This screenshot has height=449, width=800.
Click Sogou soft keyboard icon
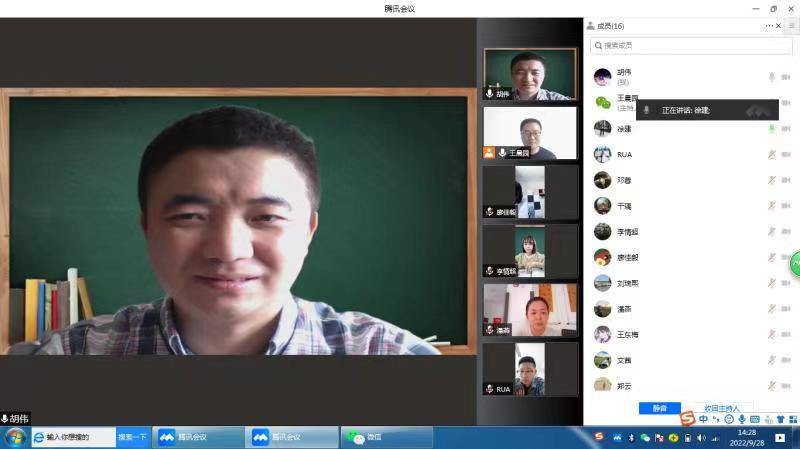coord(755,419)
